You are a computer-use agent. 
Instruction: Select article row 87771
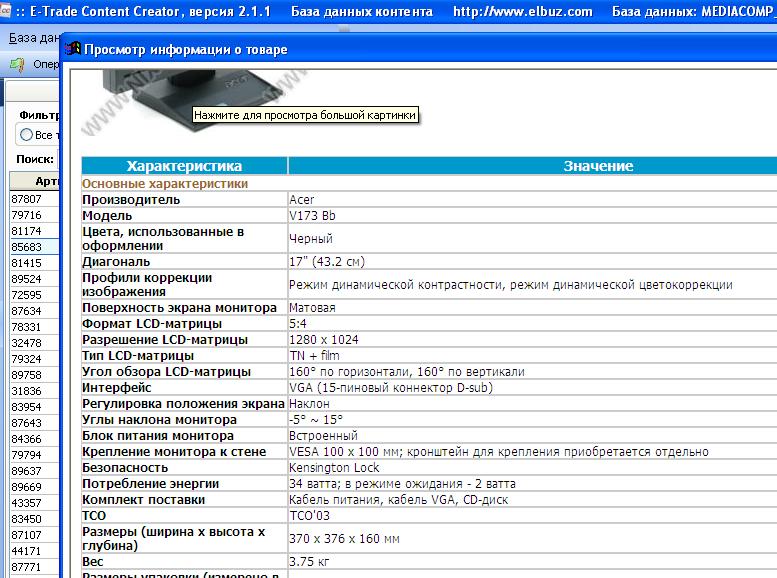tap(34, 567)
